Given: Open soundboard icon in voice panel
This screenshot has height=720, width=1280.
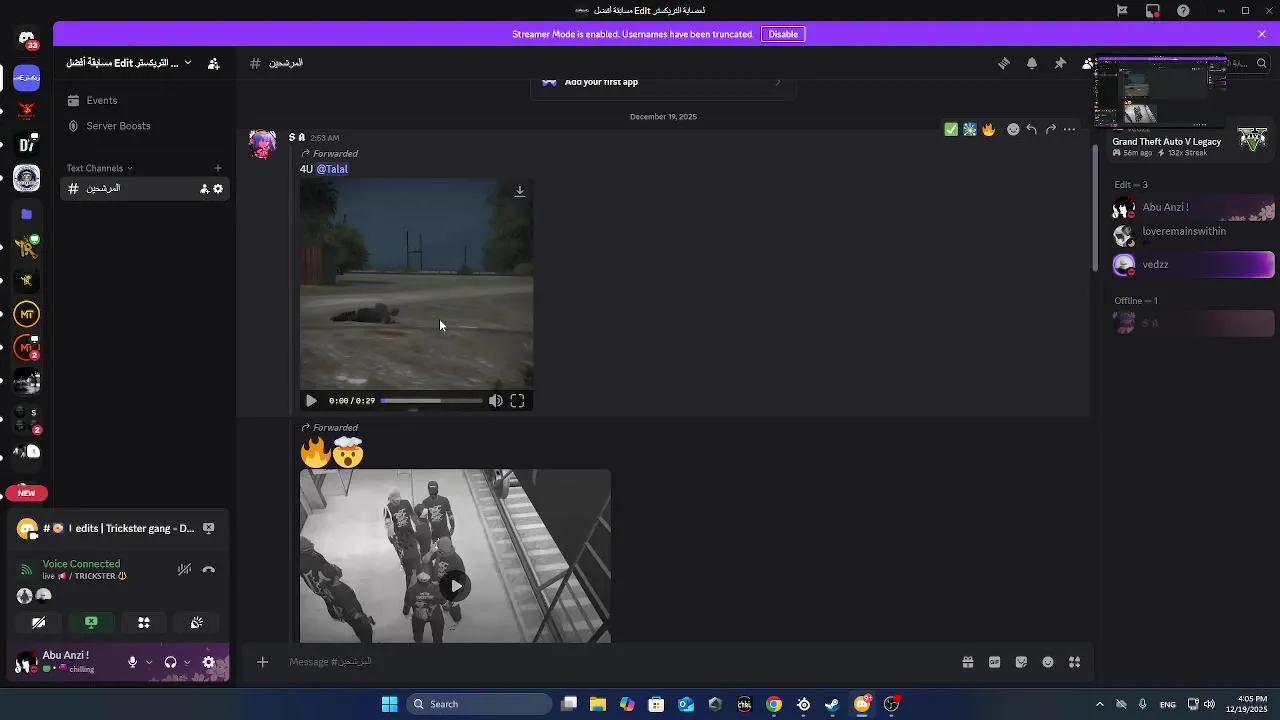Looking at the screenshot, I should click(197, 622).
